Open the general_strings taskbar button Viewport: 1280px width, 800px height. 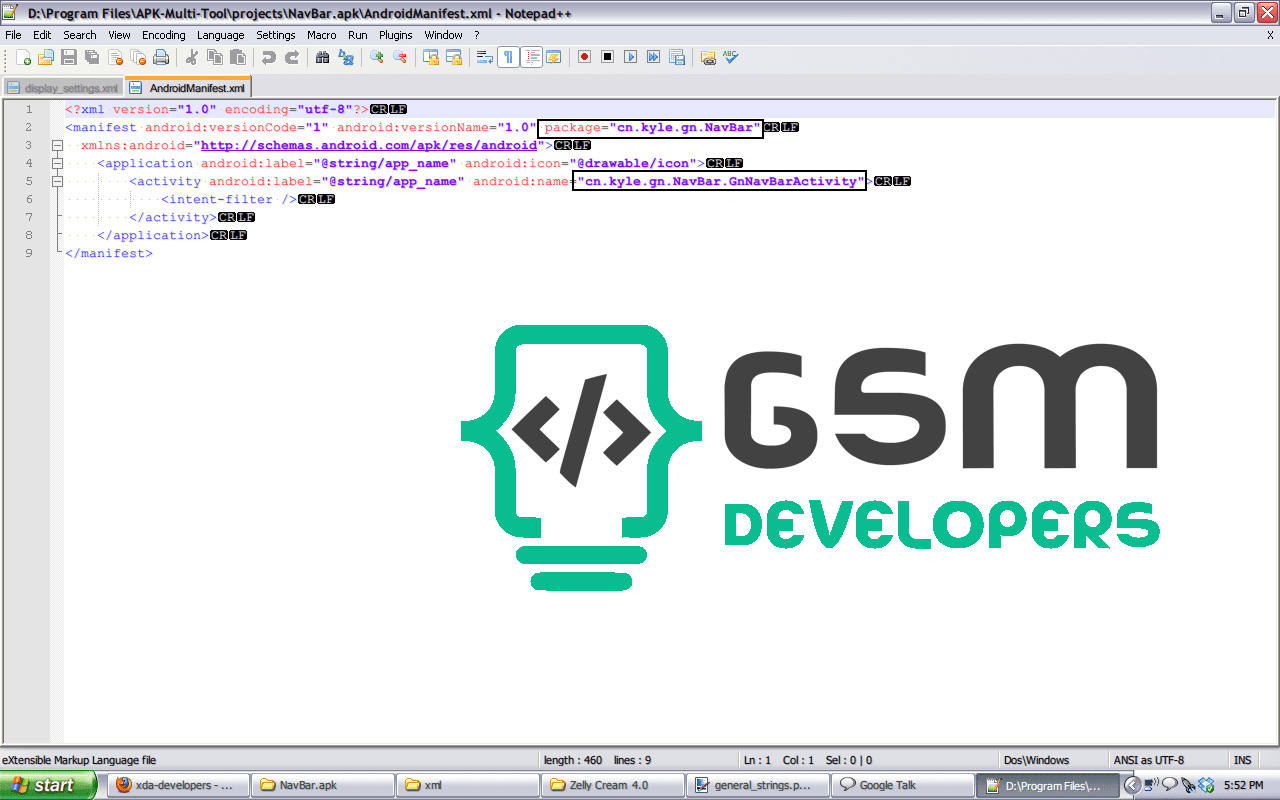758,785
